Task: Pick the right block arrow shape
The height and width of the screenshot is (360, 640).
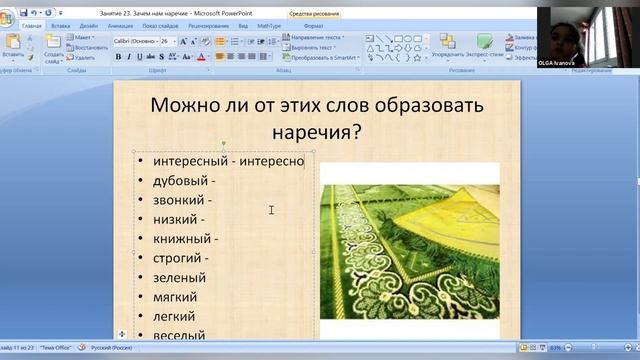Action: click(x=398, y=48)
